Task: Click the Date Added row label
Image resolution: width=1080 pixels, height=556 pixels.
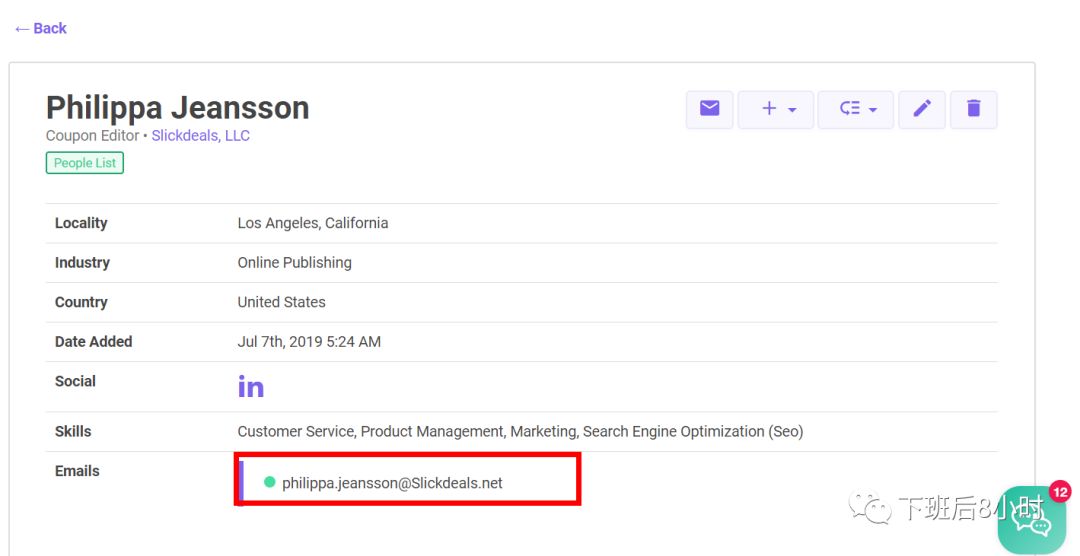Action: tap(94, 342)
